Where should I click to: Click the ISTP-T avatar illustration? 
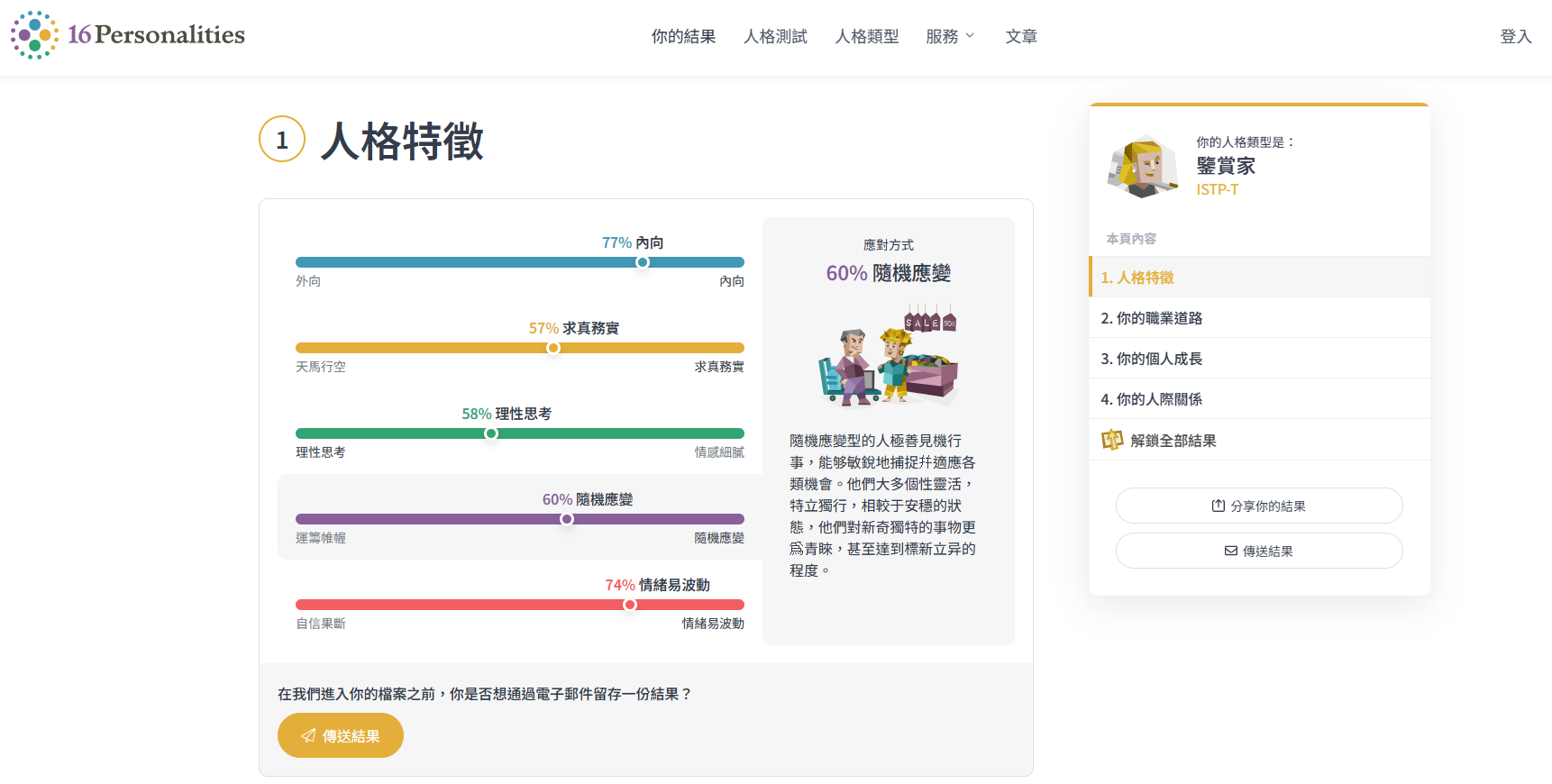pos(1143,166)
